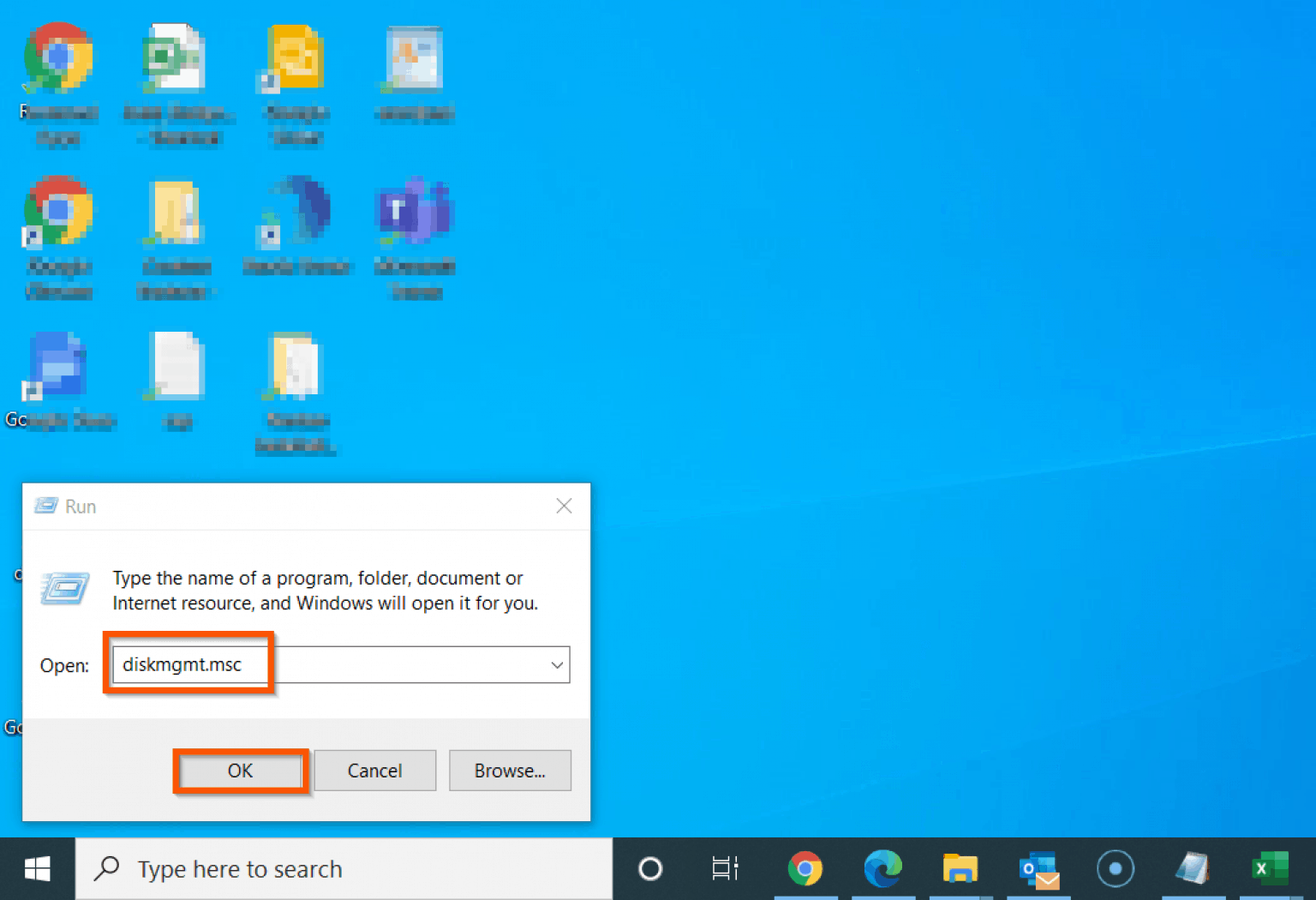Cancel the Run dialog
Screen dimensions: 1316x900
point(374,770)
